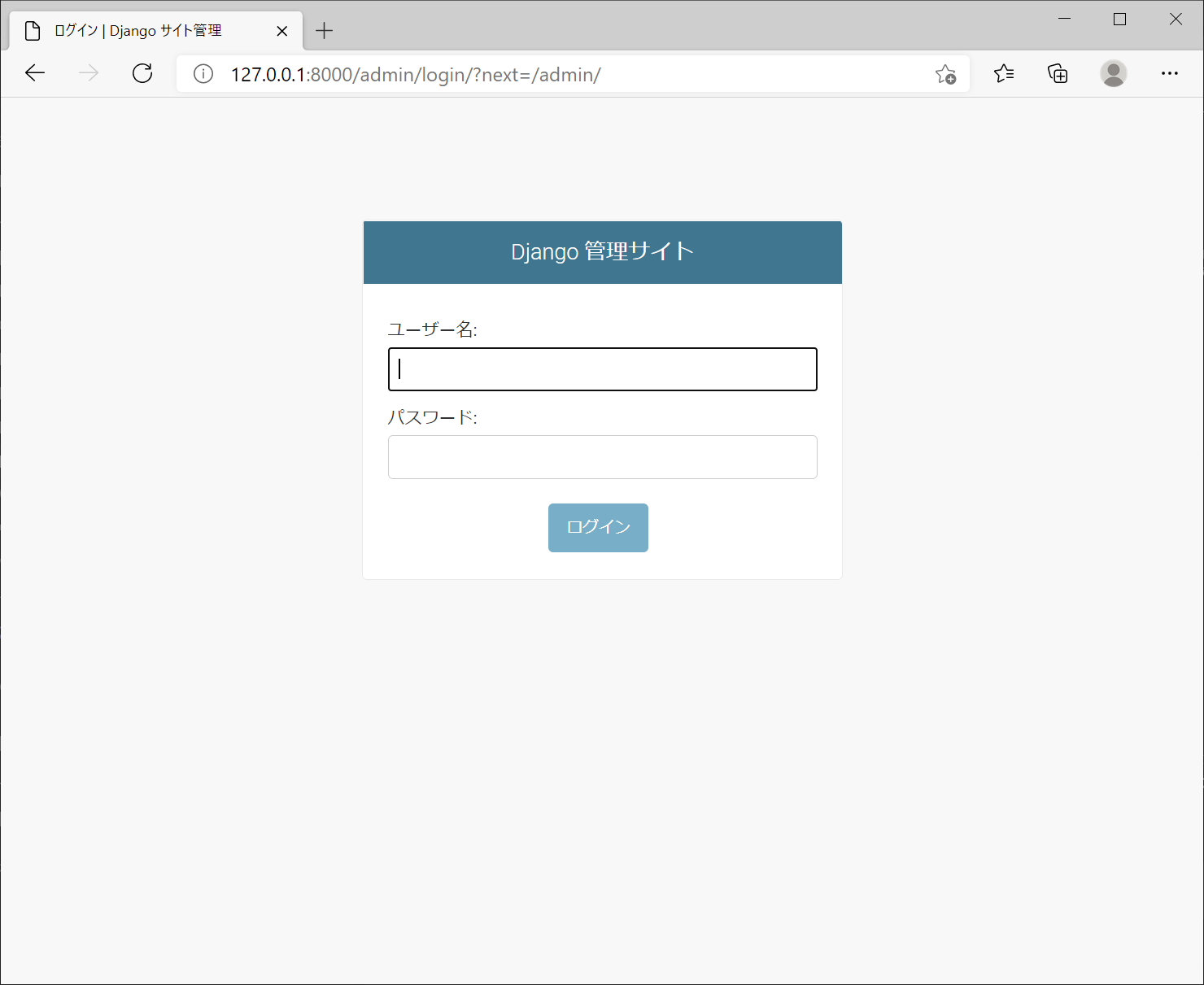Focus the ユーザー名 input field

point(603,369)
